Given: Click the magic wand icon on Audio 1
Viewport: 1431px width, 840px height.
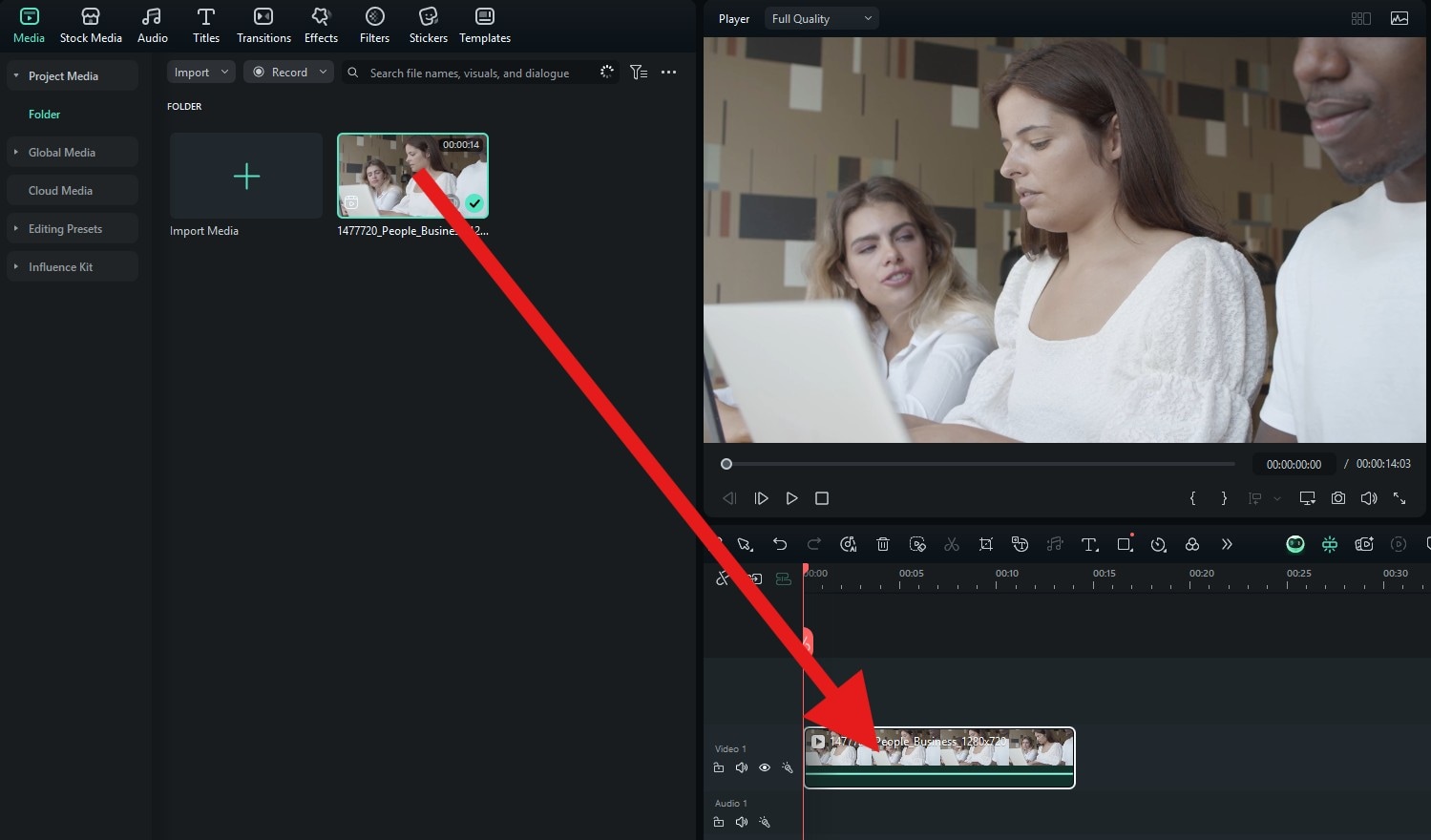Looking at the screenshot, I should (765, 822).
